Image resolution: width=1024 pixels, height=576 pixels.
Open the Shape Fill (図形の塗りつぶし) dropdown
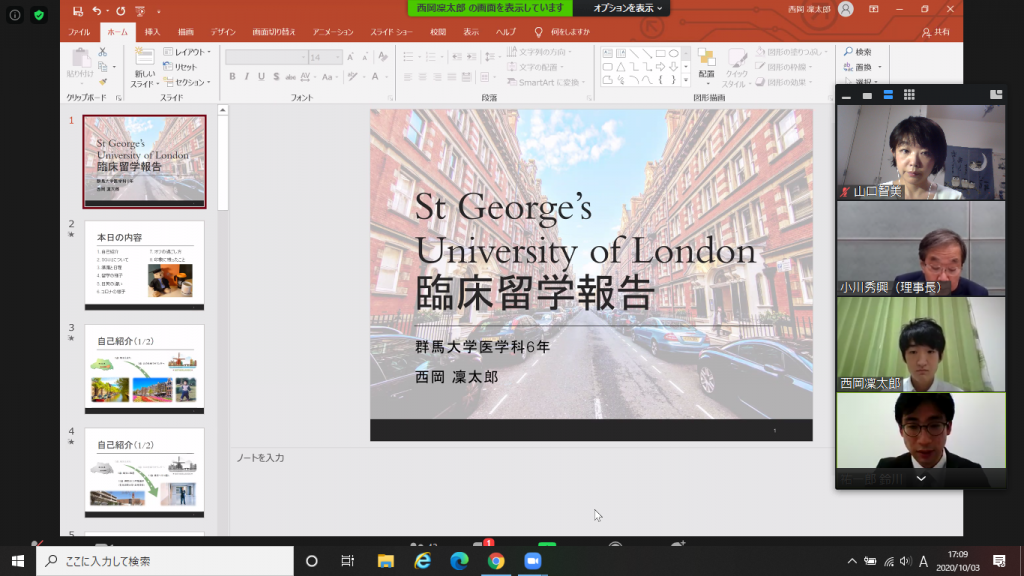coord(792,52)
